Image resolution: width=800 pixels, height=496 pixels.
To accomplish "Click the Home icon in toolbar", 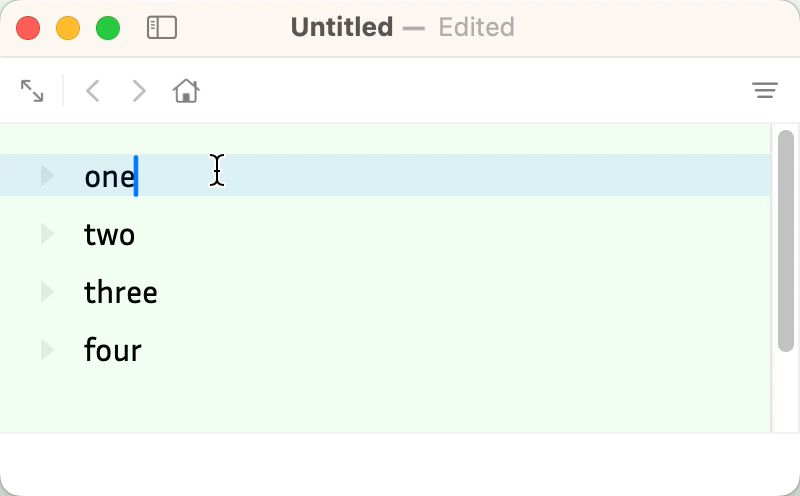I will [186, 91].
